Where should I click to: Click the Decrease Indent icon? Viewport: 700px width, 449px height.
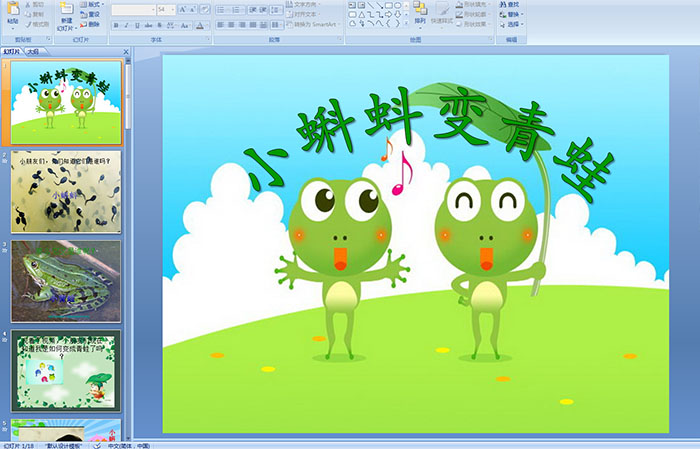[x=253, y=10]
